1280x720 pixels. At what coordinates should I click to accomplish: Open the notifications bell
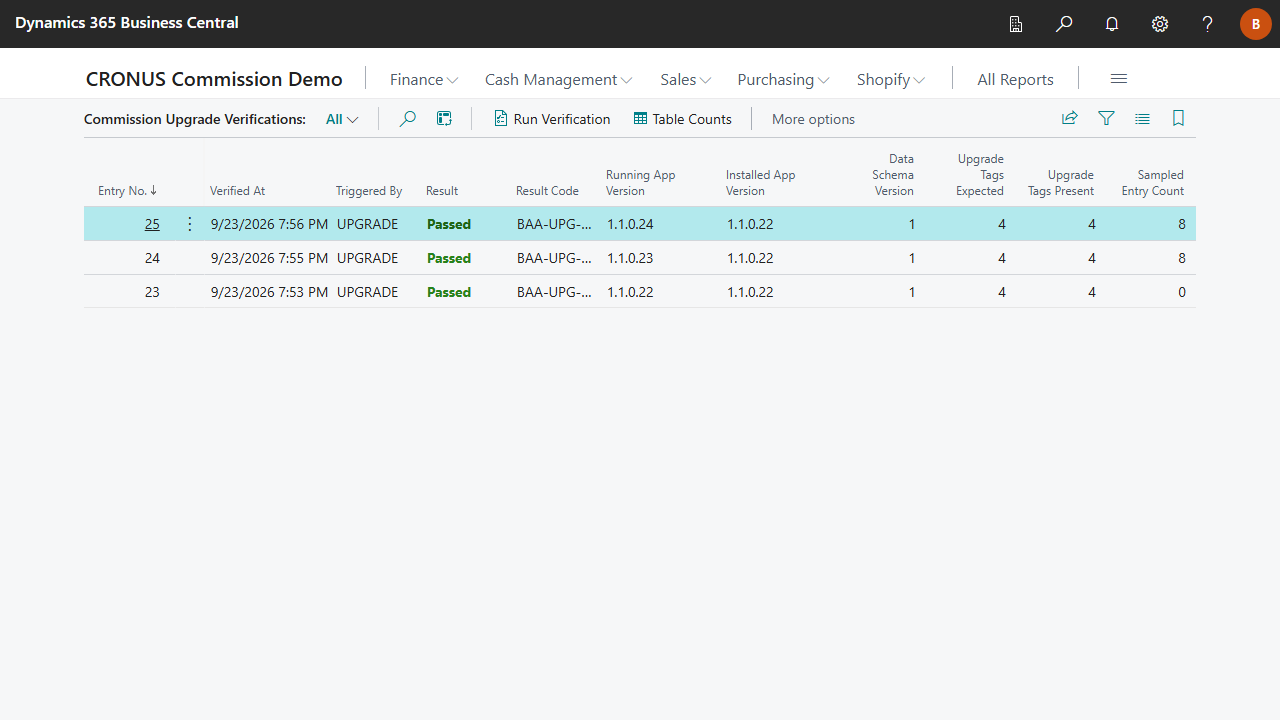(x=1112, y=24)
